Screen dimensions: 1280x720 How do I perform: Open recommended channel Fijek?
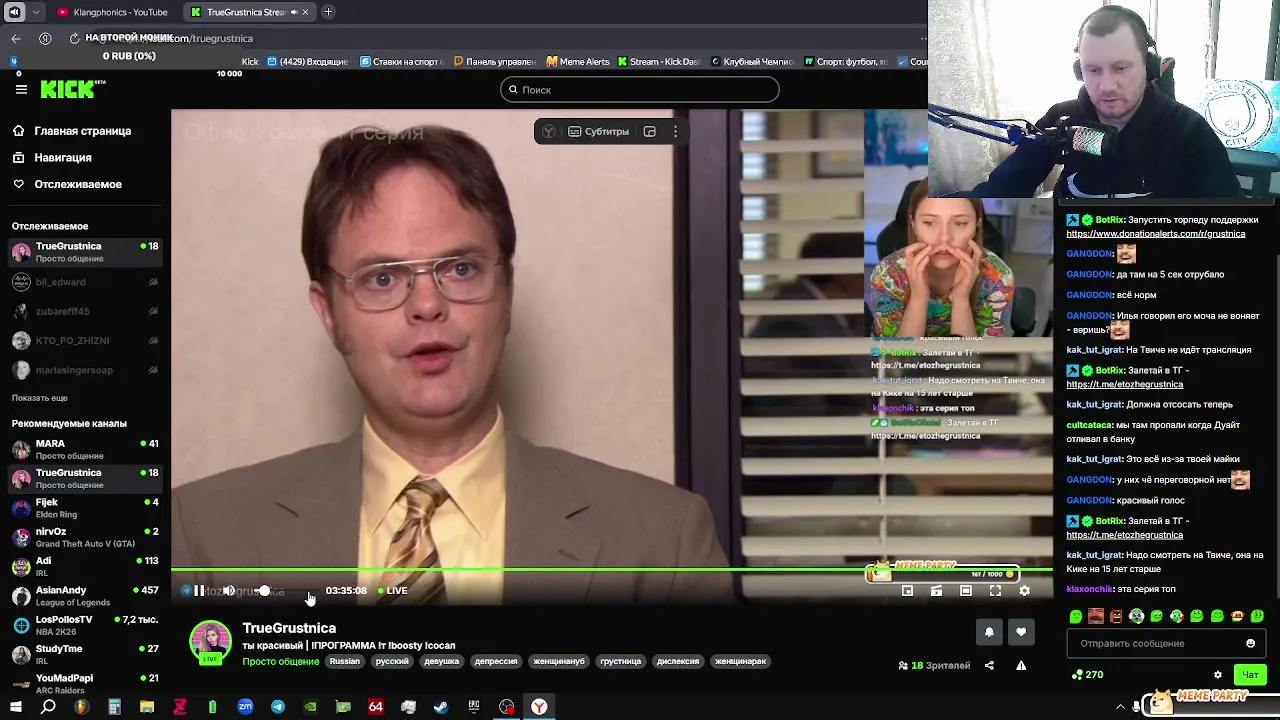point(85,508)
